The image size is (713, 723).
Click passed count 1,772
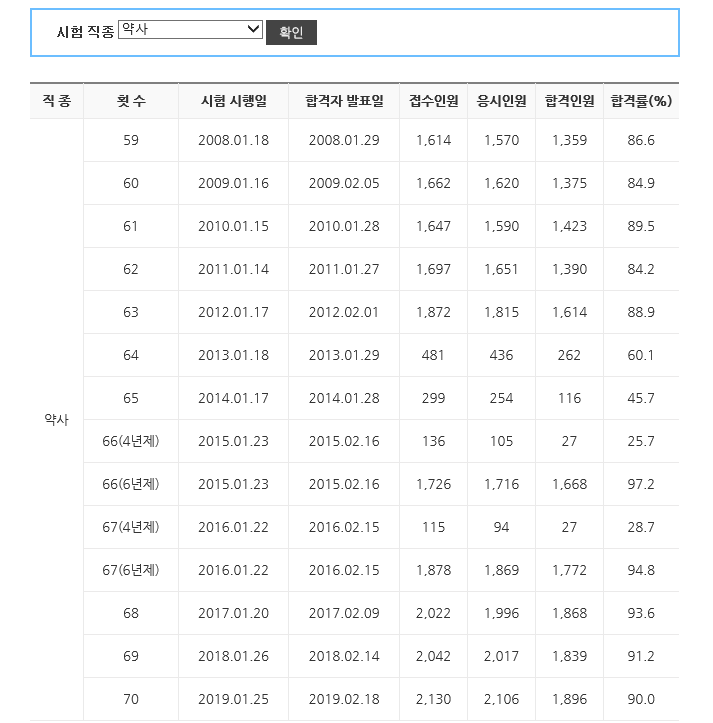click(x=570, y=570)
